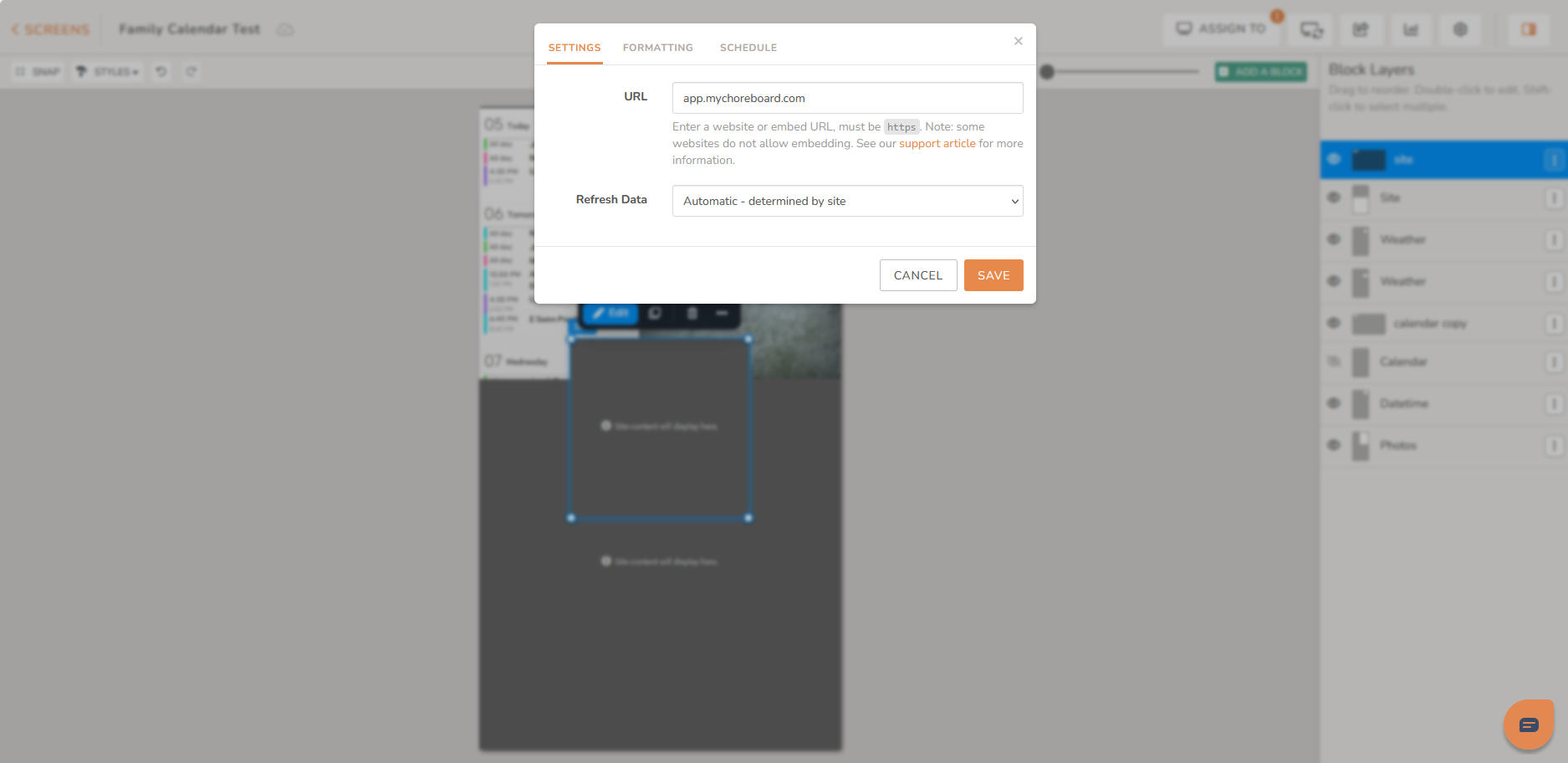Click the duplicate icon in block toolbar

tap(655, 313)
